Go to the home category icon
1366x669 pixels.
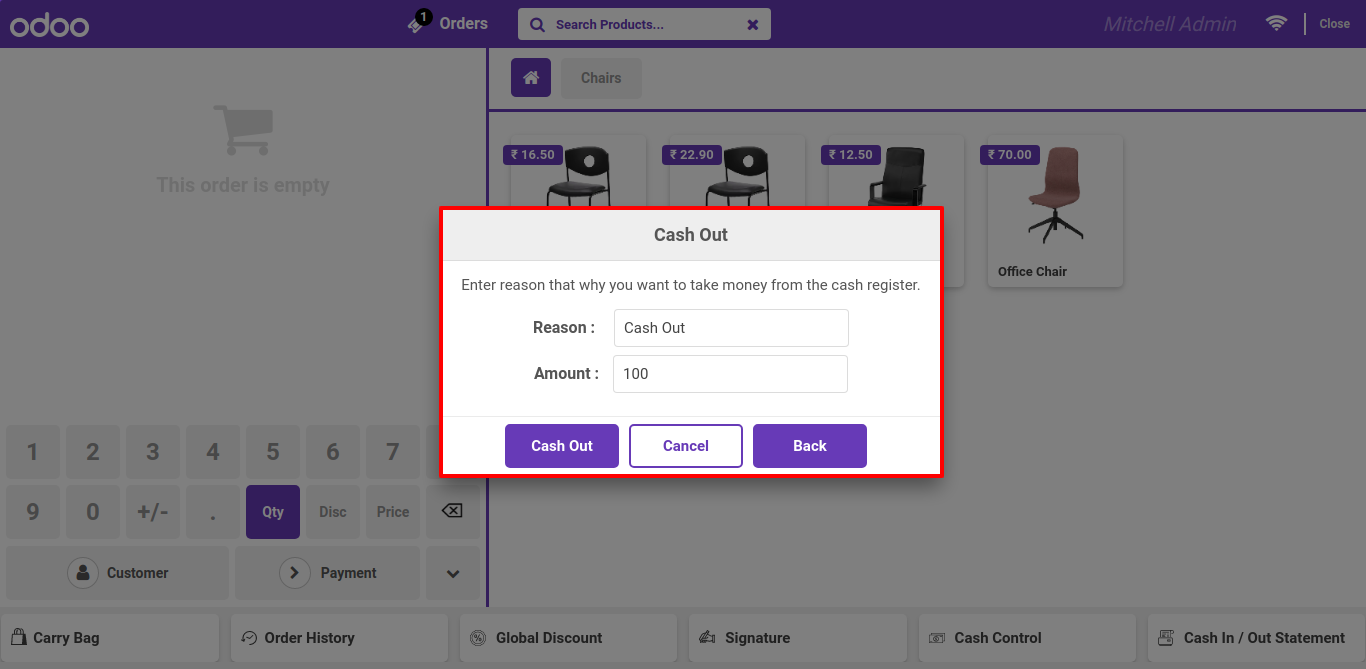[x=531, y=78]
